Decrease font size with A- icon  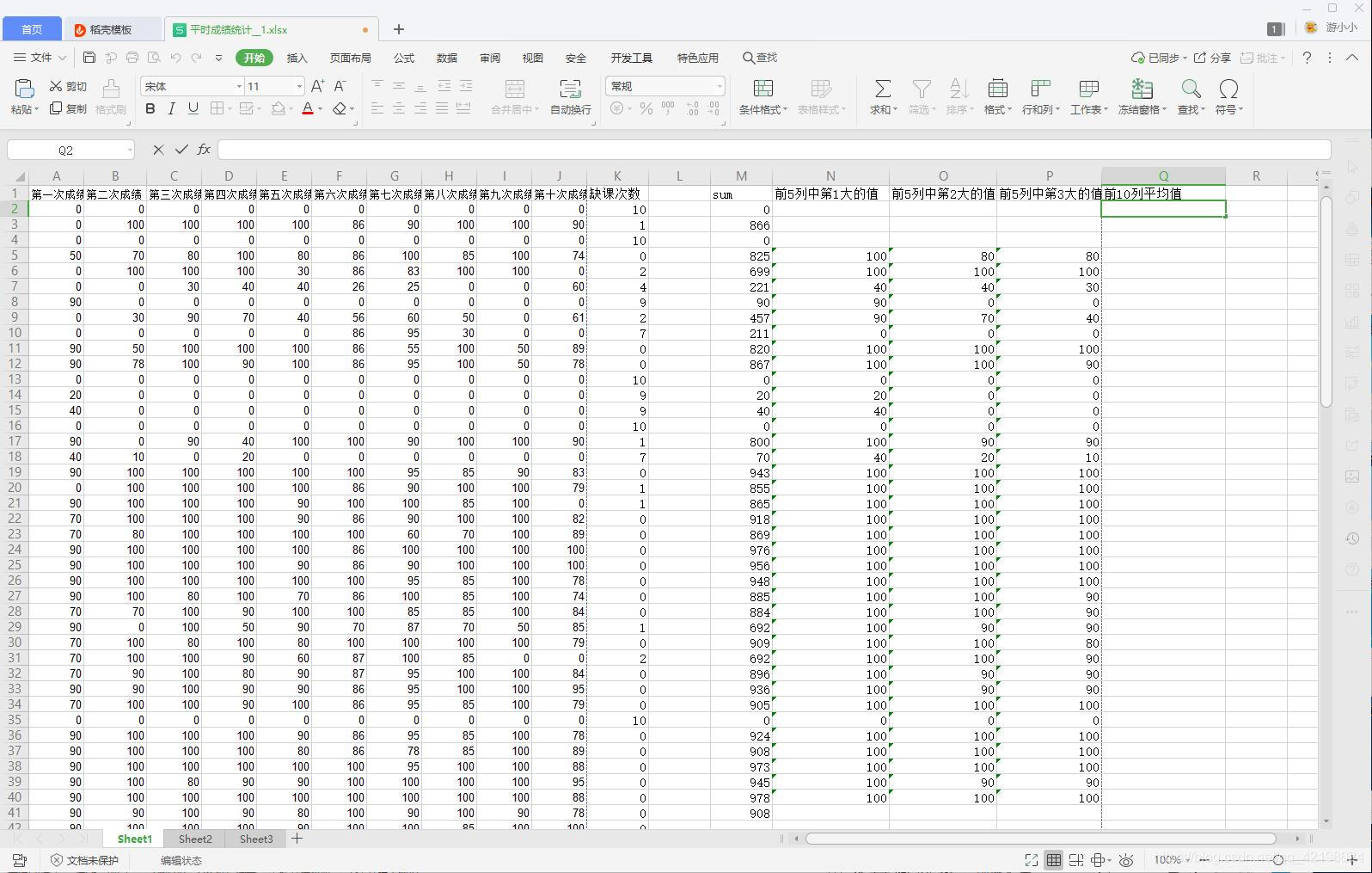[x=340, y=86]
